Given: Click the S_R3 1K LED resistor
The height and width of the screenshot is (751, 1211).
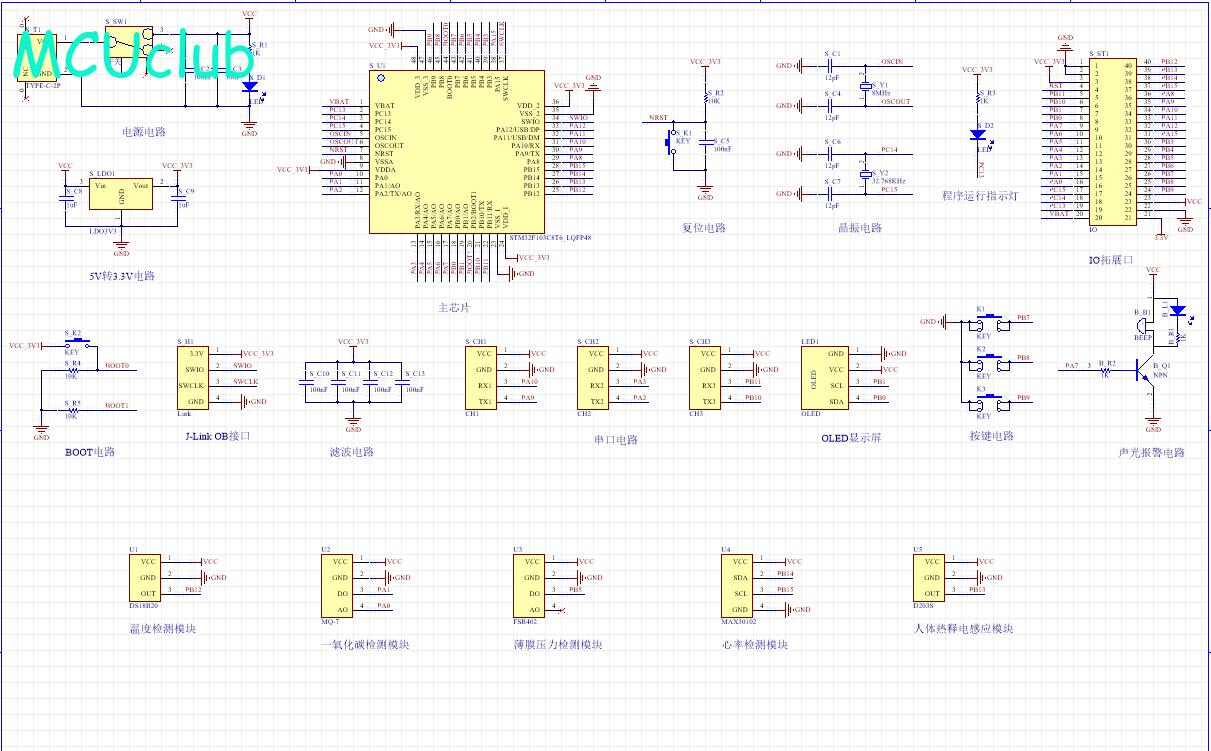Looking at the screenshot, I should [x=979, y=98].
